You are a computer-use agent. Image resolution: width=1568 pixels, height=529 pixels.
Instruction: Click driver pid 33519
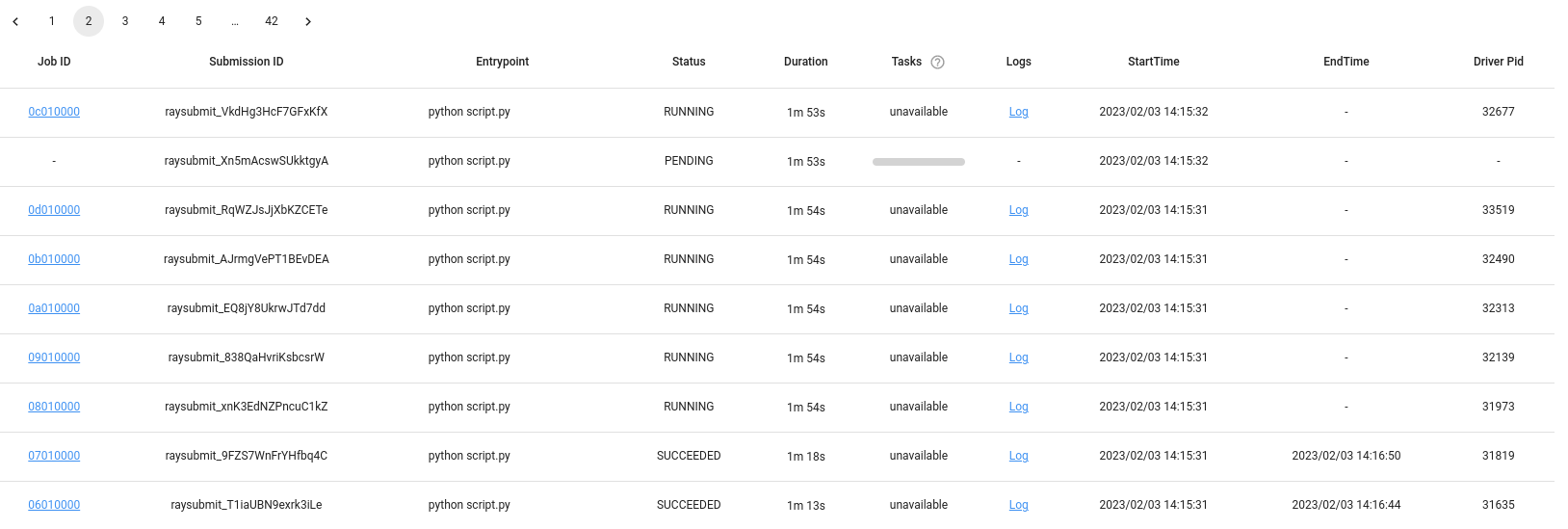(x=1499, y=210)
